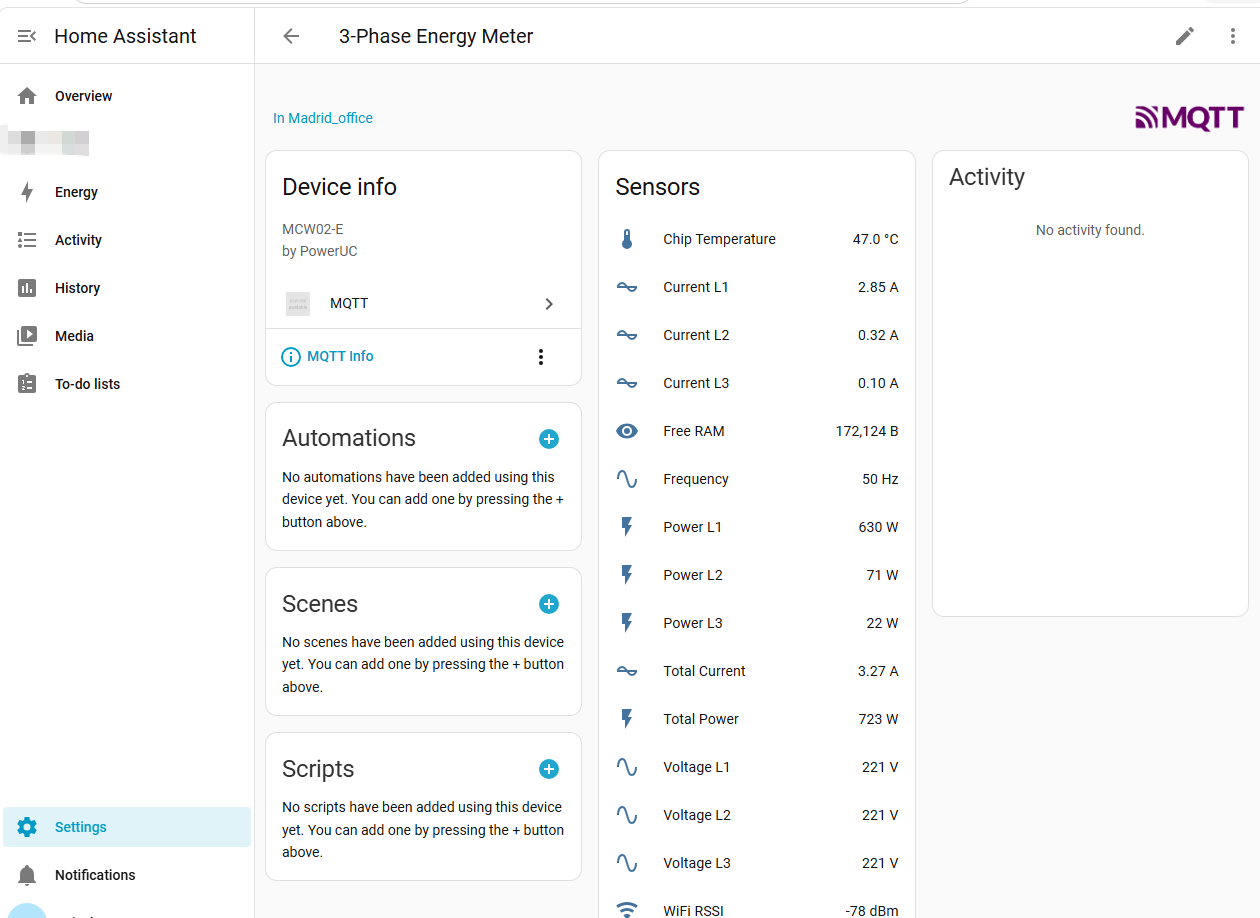Screen dimensions: 1260x918
Task: Click the History chart icon
Action: pyautogui.click(x=27, y=288)
